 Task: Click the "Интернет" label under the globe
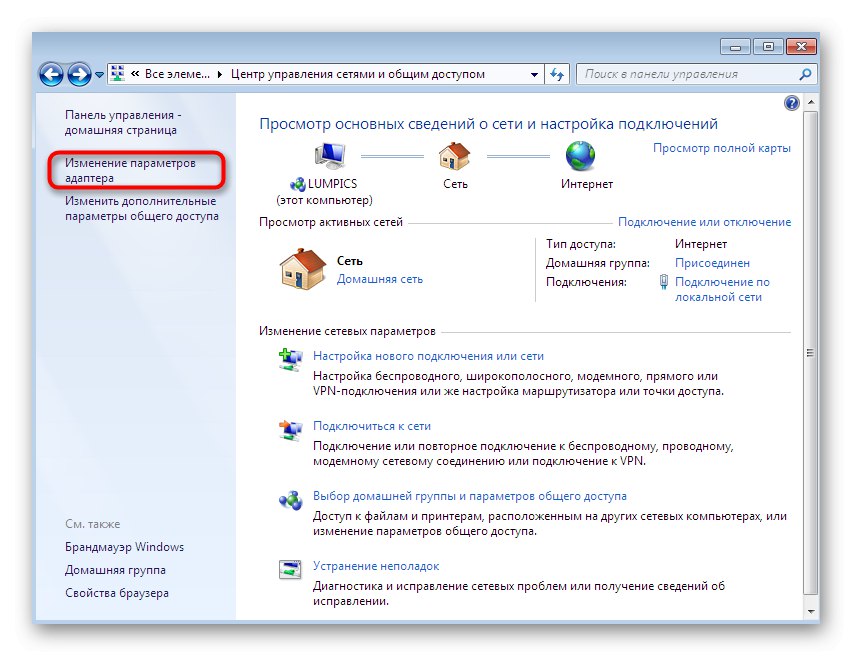click(587, 184)
